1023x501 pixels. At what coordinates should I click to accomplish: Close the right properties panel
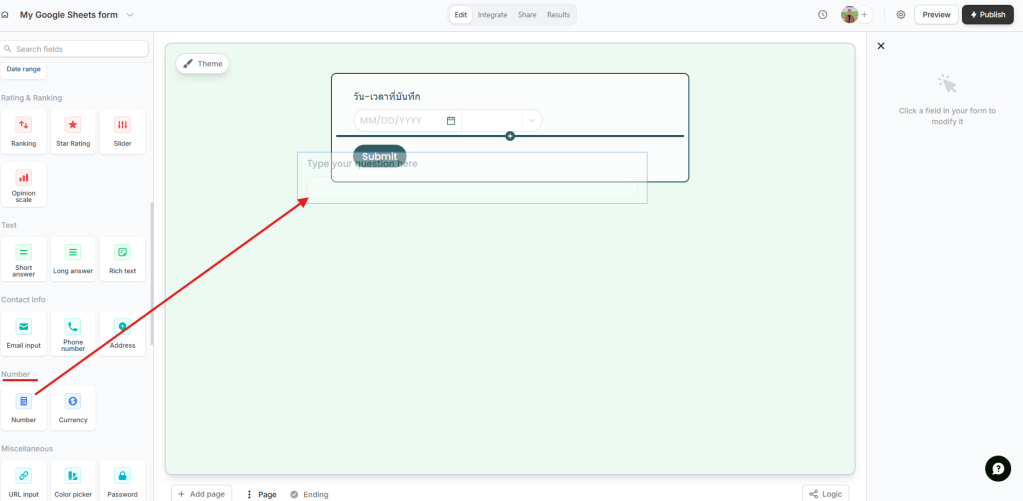coord(881,46)
